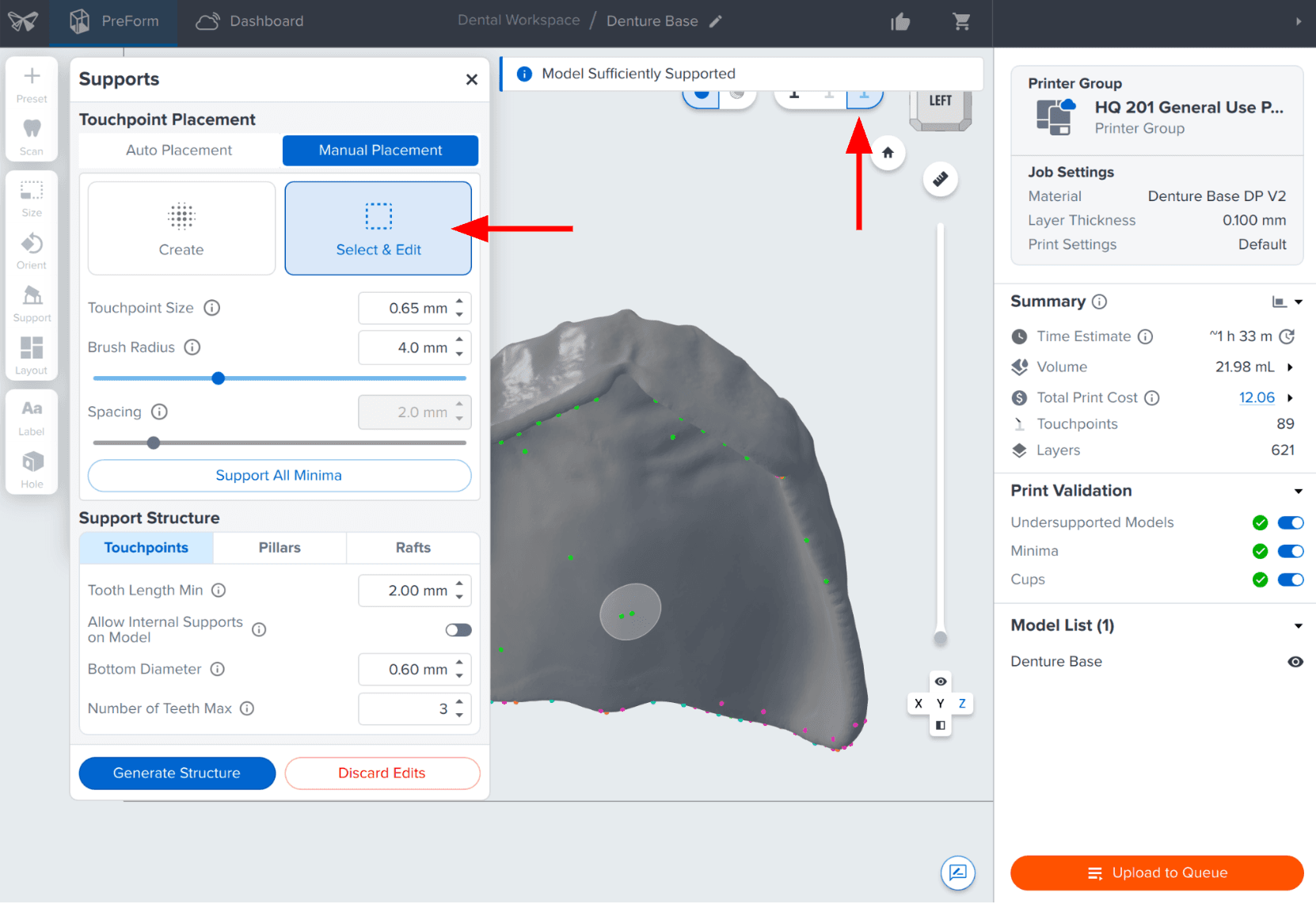Image resolution: width=1316 pixels, height=904 pixels.
Task: Hide the Denture Base model visibility
Action: (x=1295, y=662)
